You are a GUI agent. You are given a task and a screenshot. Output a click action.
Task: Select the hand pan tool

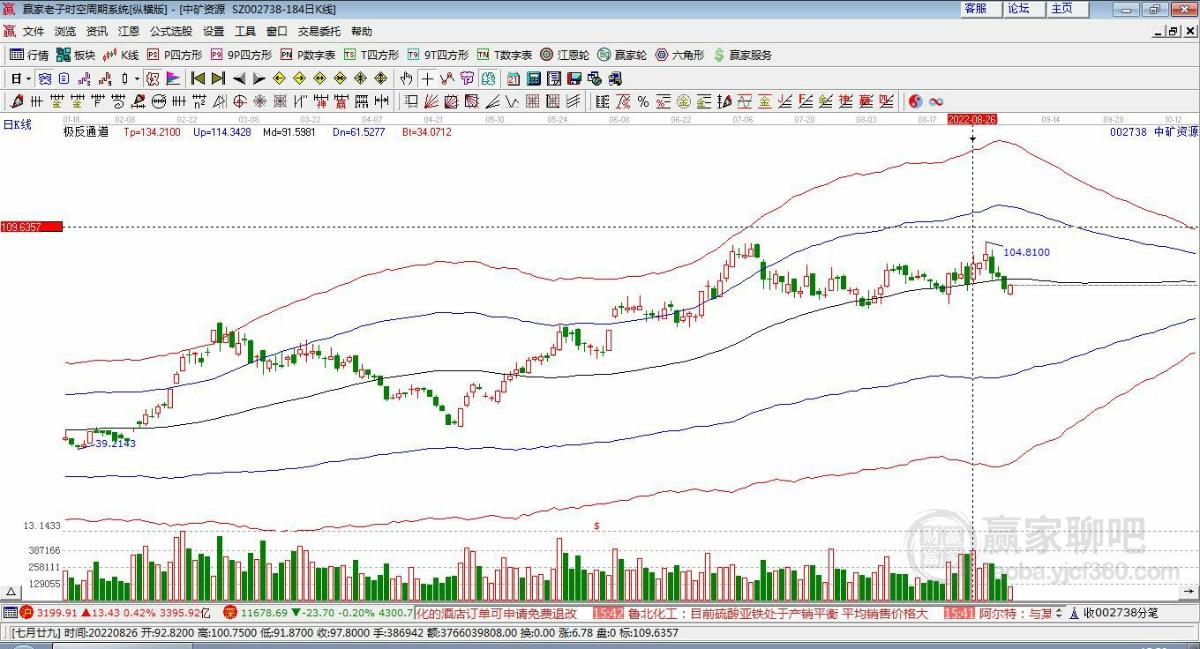click(x=406, y=78)
